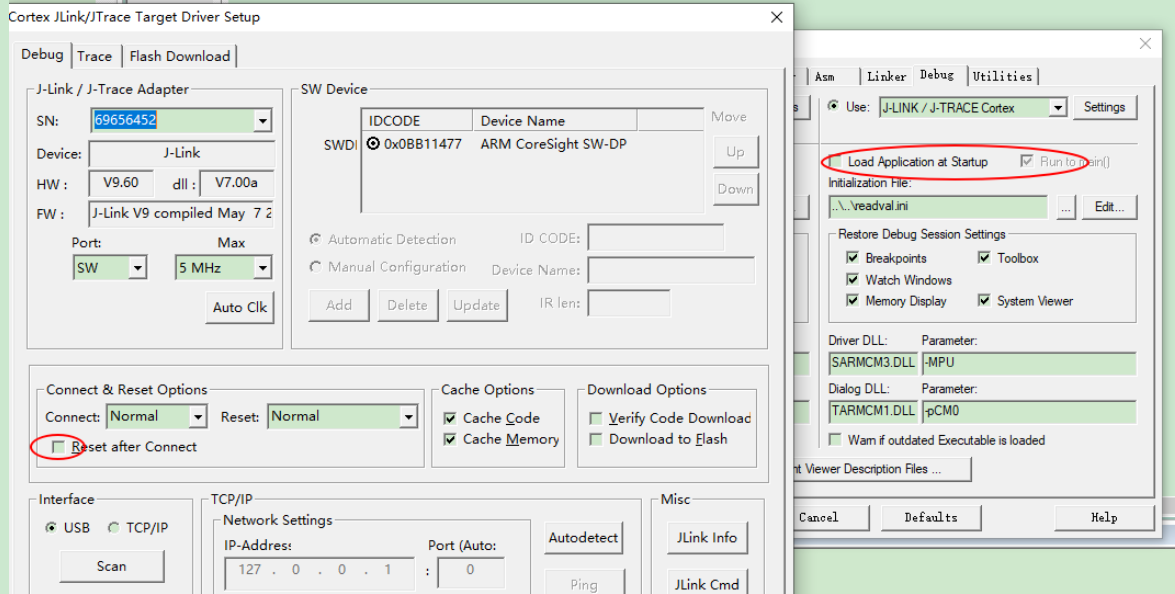This screenshot has height=594, width=1175.
Task: Expand the SN serial number dropdown
Action: (262, 121)
